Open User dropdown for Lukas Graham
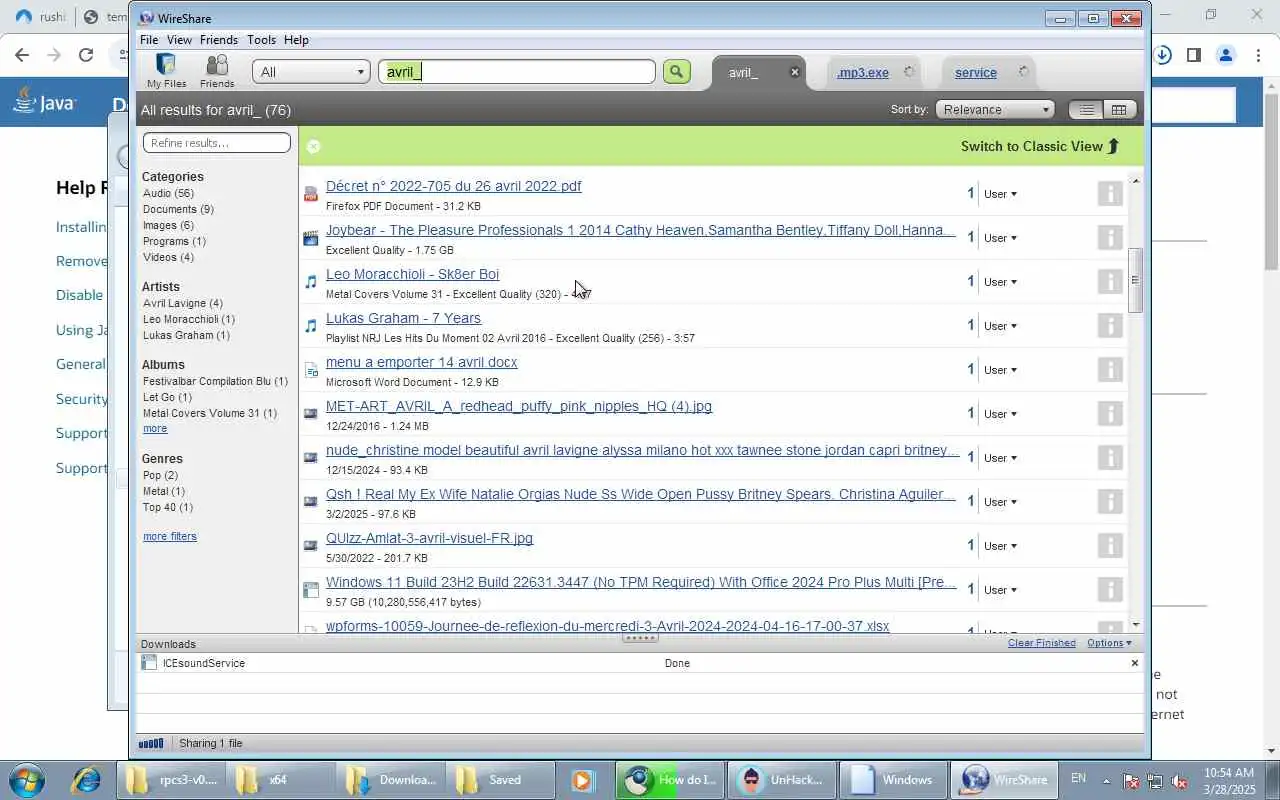This screenshot has width=1280, height=800. [x=1000, y=326]
